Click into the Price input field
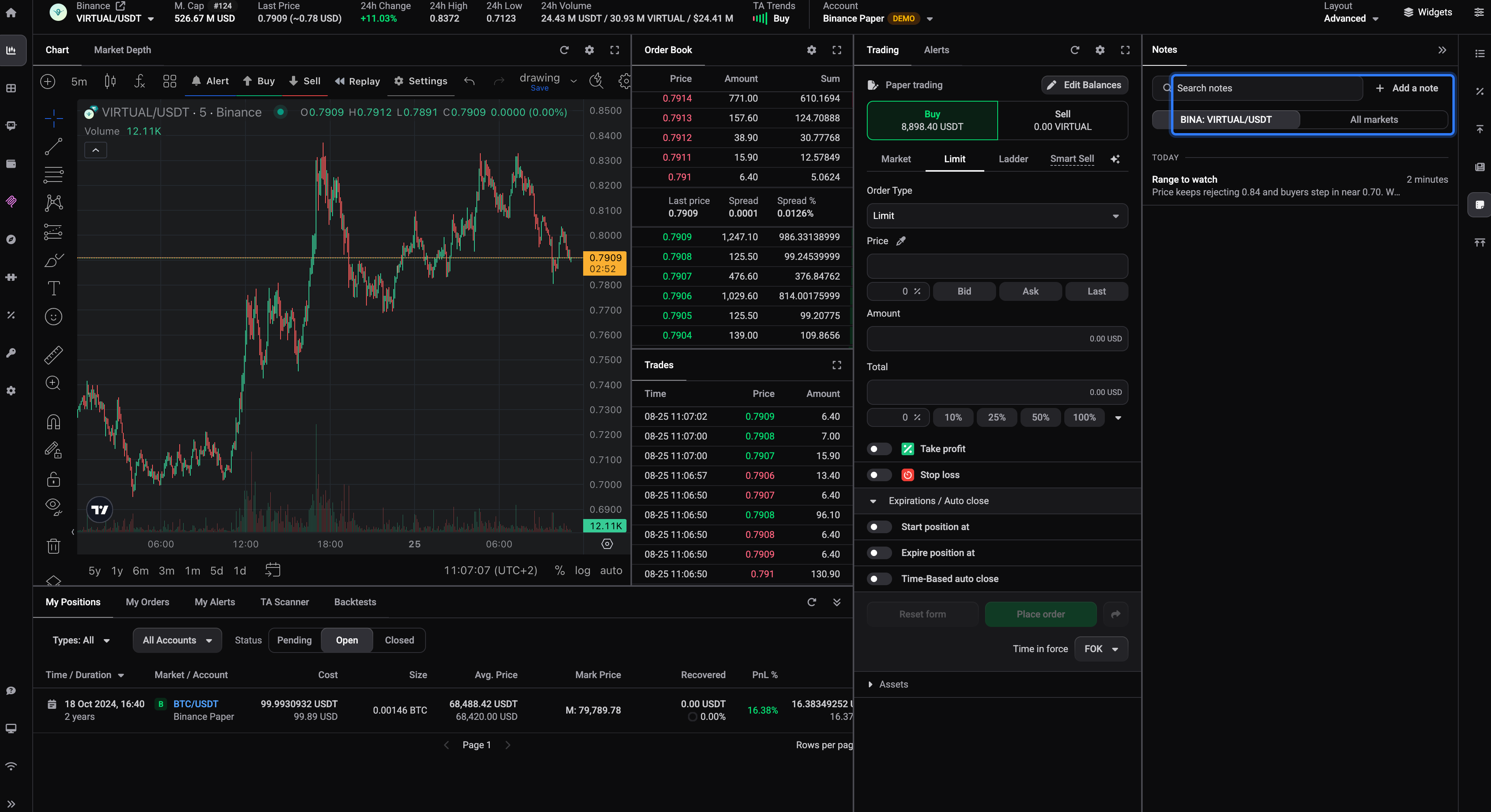Image resolution: width=1491 pixels, height=812 pixels. [x=997, y=267]
